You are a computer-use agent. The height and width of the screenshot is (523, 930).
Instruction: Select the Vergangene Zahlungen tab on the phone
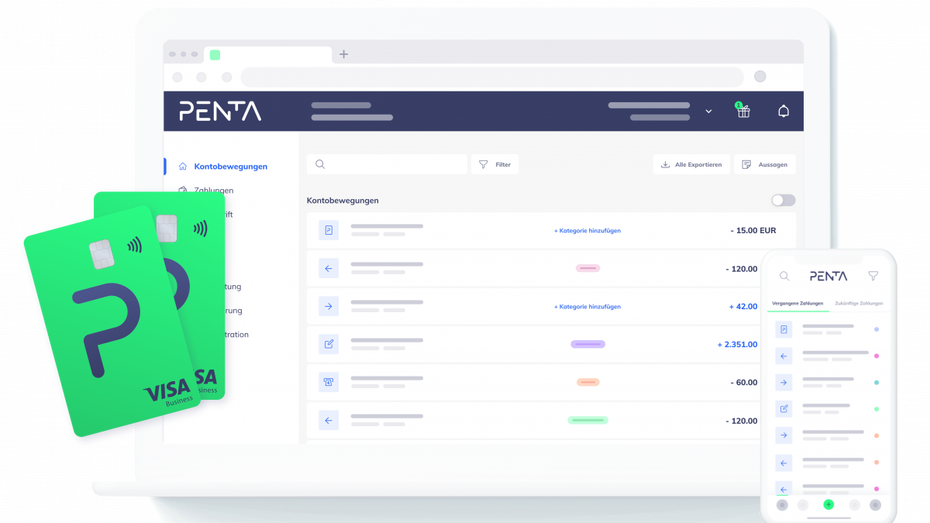(x=798, y=303)
